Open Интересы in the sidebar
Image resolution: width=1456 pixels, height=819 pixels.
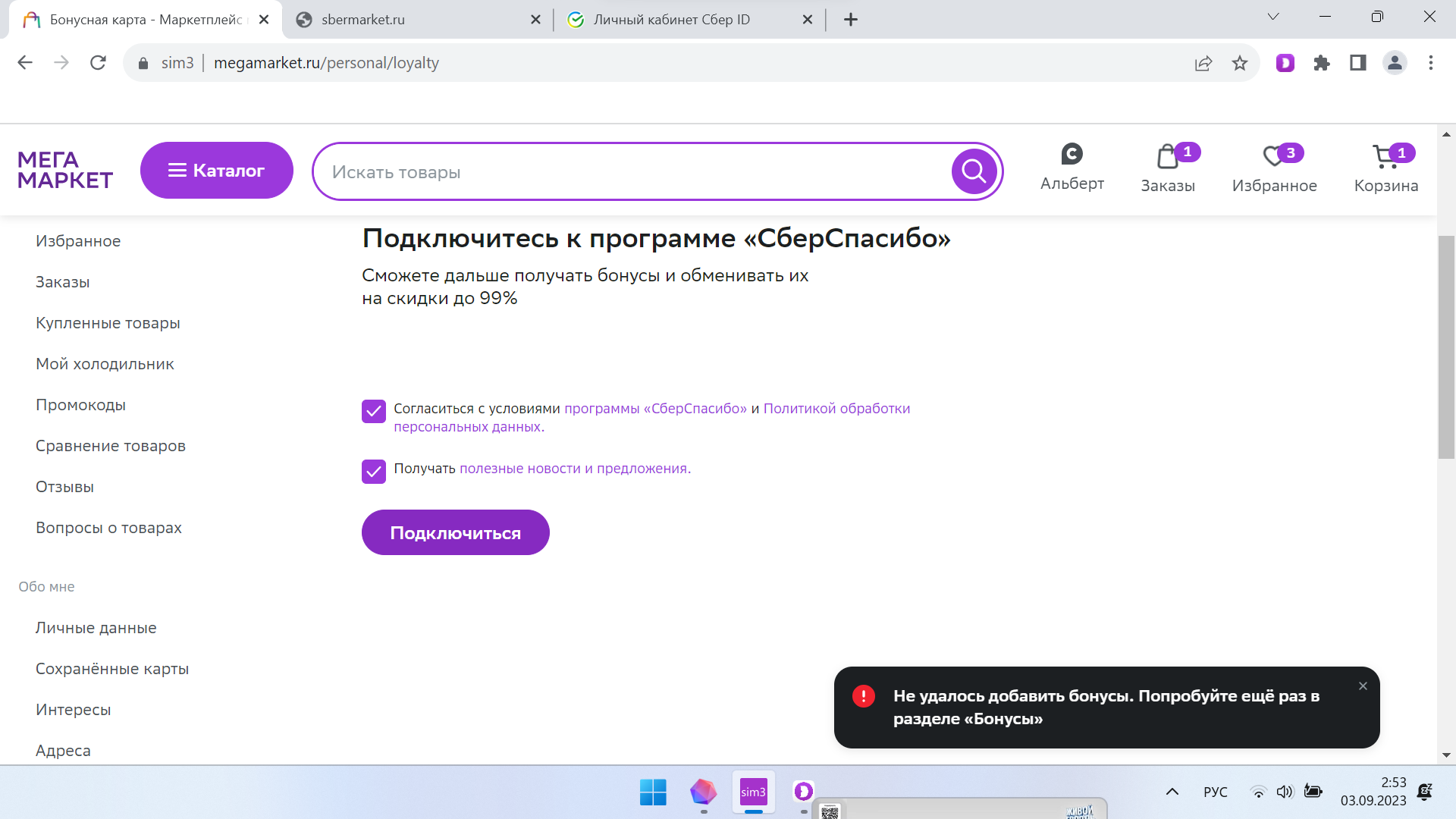pyautogui.click(x=73, y=710)
